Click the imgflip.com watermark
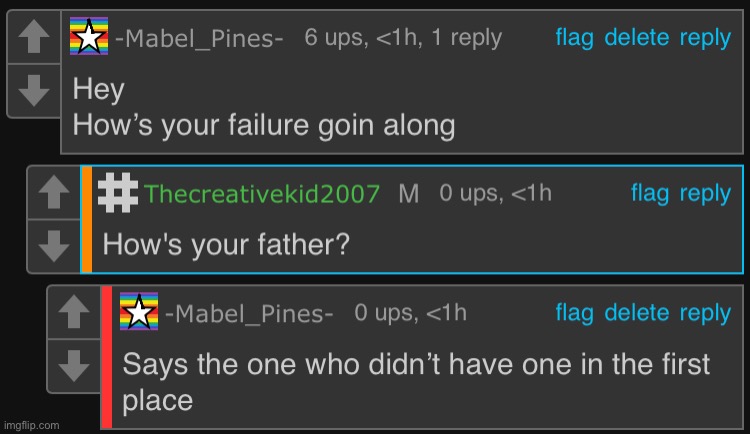750x434 pixels. click(32, 425)
